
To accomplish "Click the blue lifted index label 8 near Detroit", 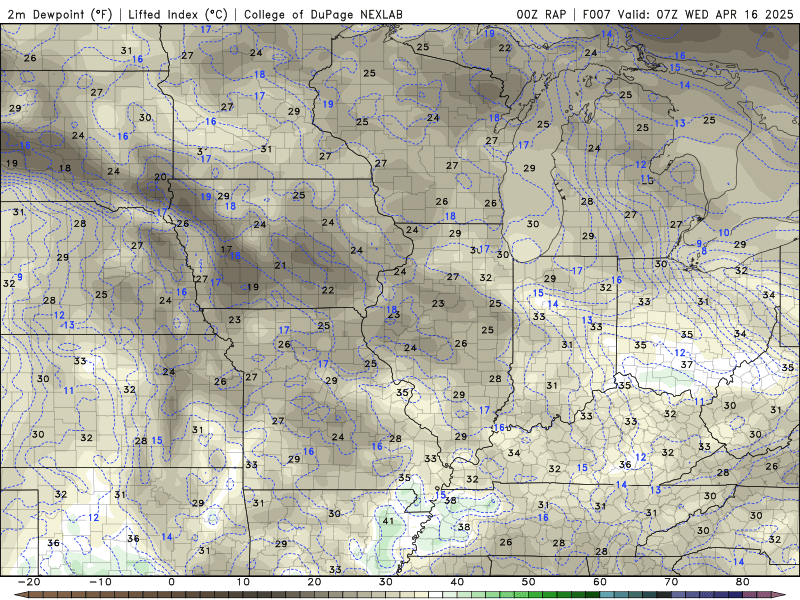I will (704, 251).
